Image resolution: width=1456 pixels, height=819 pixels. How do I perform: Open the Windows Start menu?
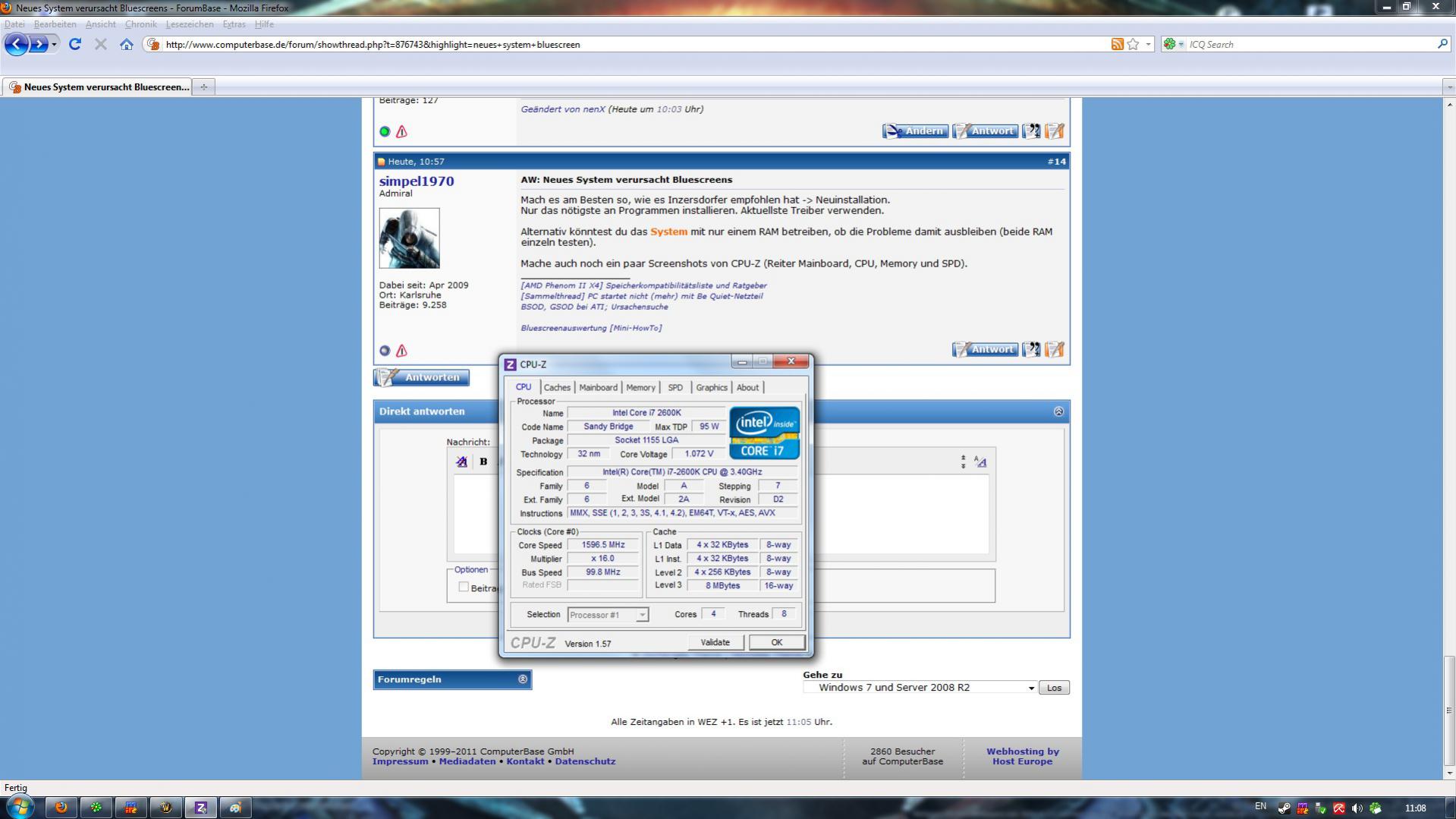click(20, 807)
